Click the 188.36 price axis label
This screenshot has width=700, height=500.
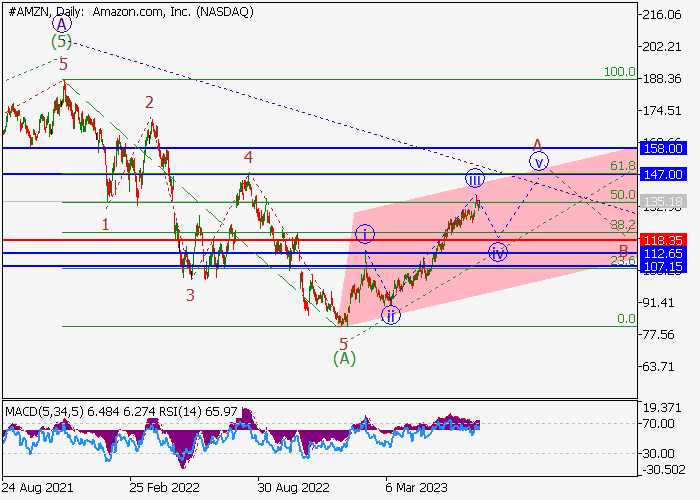pyautogui.click(x=662, y=79)
